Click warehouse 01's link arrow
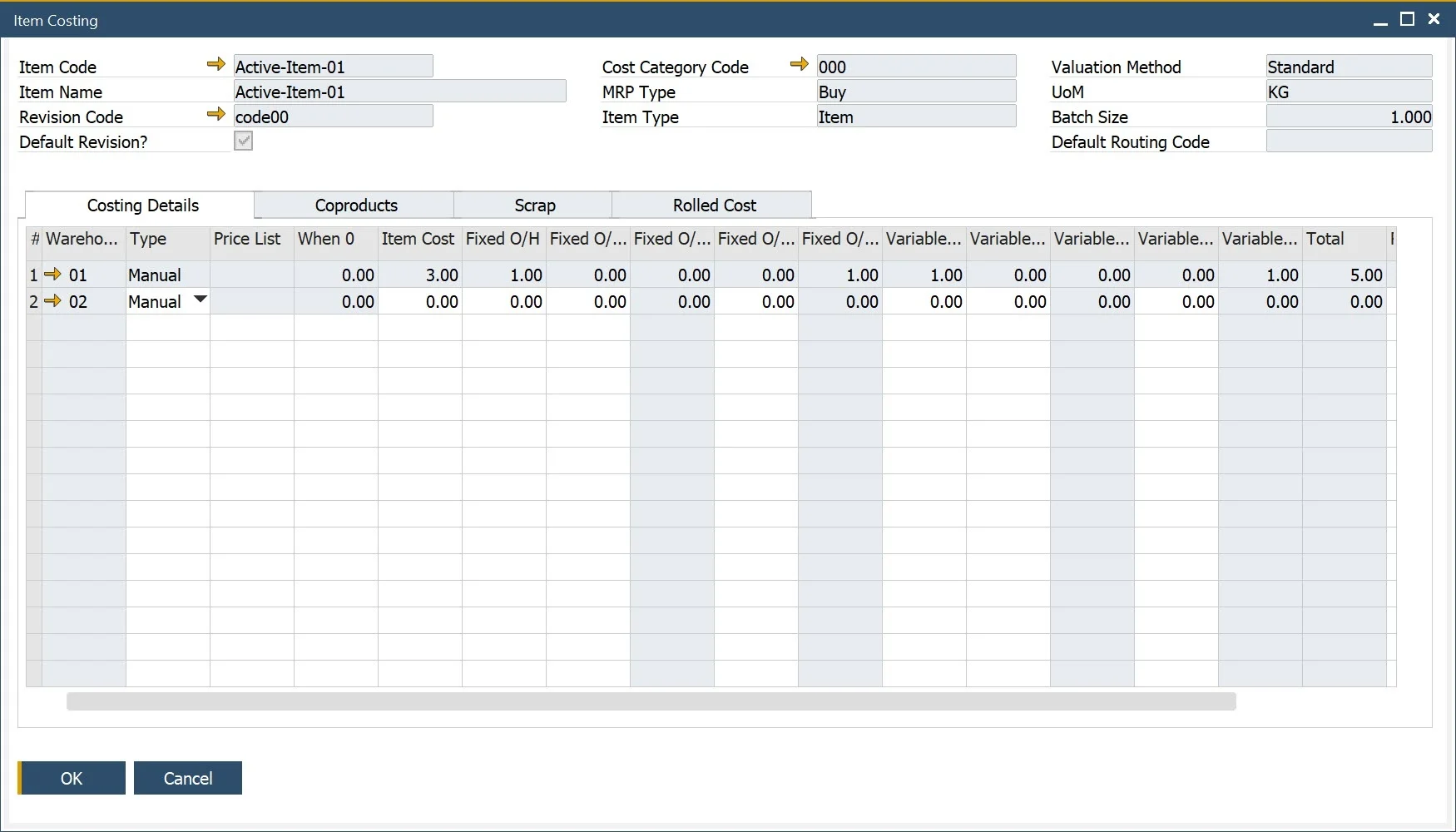 54,275
